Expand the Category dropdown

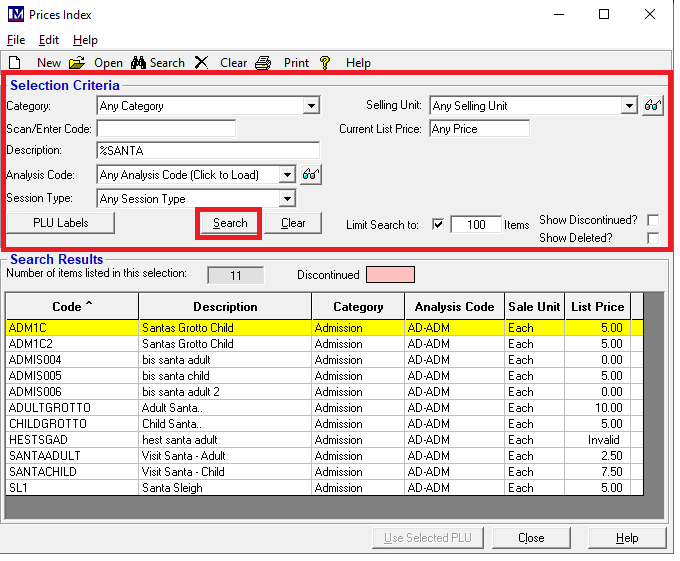pyautogui.click(x=311, y=106)
